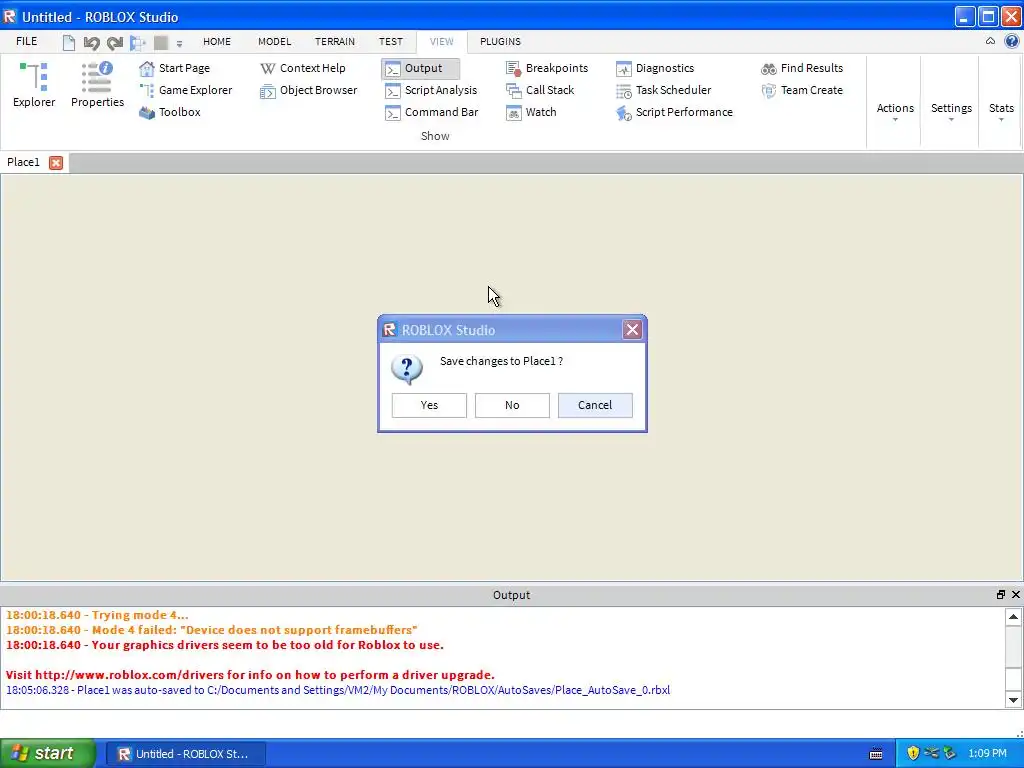Open Team Create
This screenshot has width=1024, height=768.
tap(802, 90)
